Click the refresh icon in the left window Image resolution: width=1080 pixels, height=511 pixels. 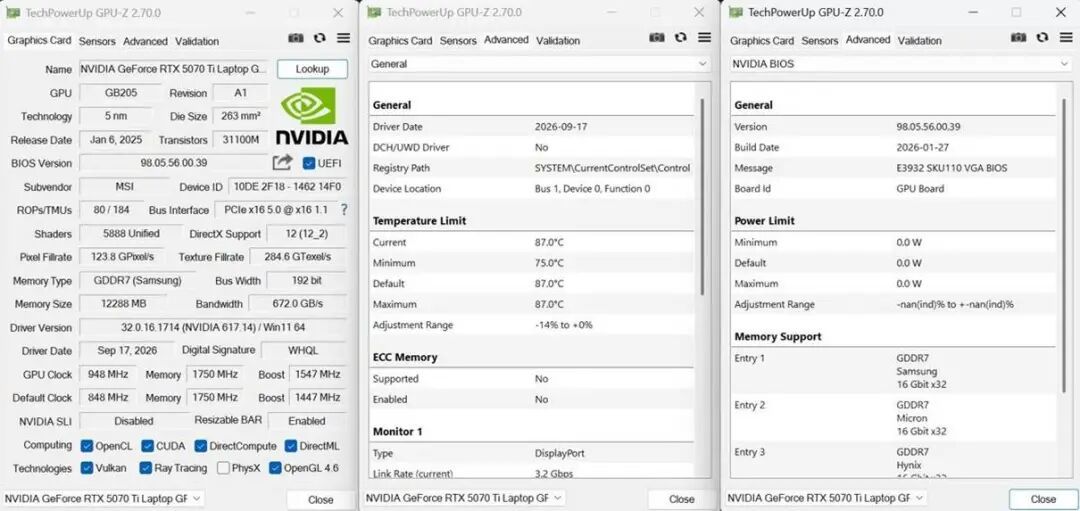[320, 38]
